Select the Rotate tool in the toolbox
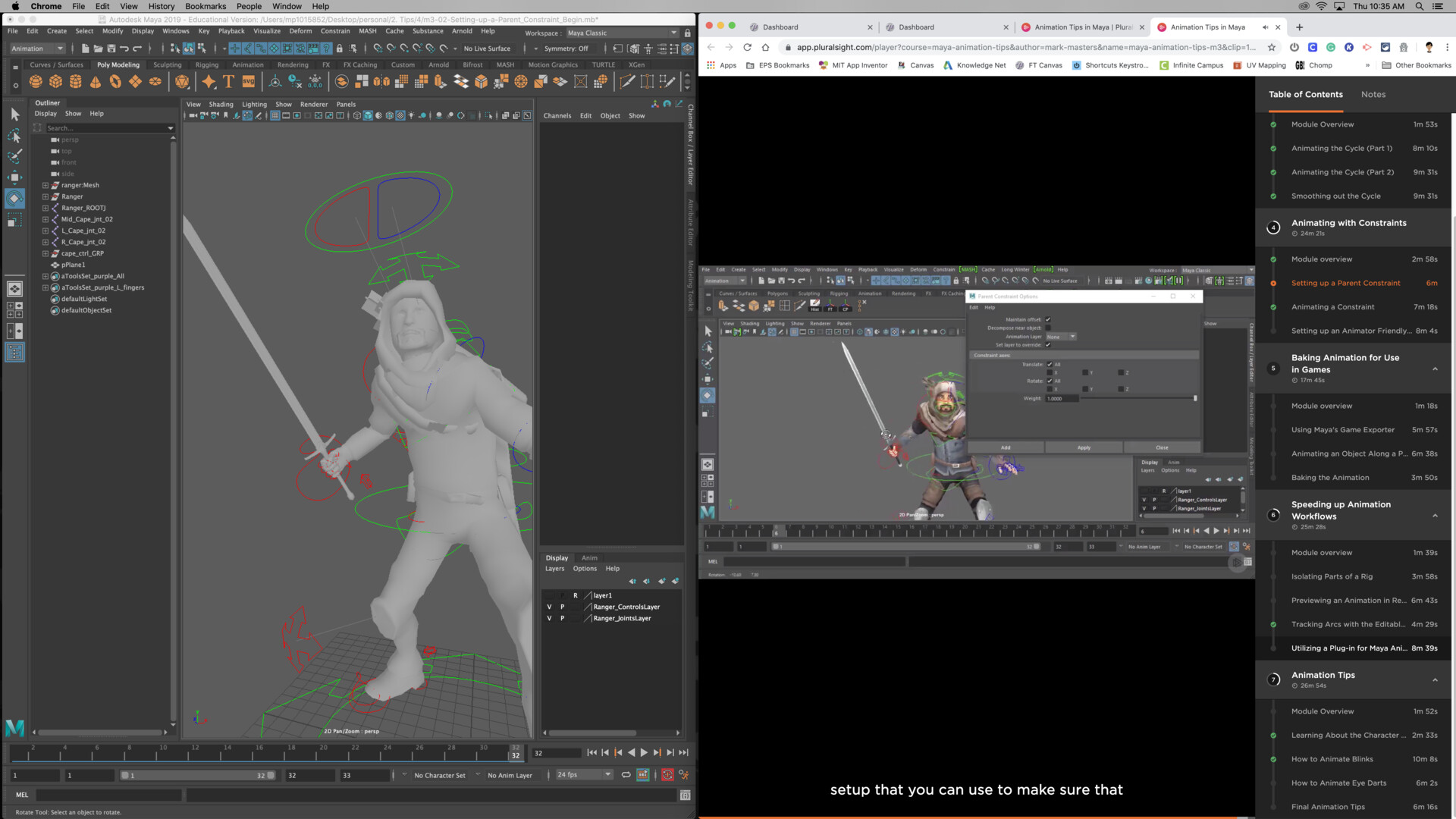This screenshot has width=1456, height=819. [15, 199]
